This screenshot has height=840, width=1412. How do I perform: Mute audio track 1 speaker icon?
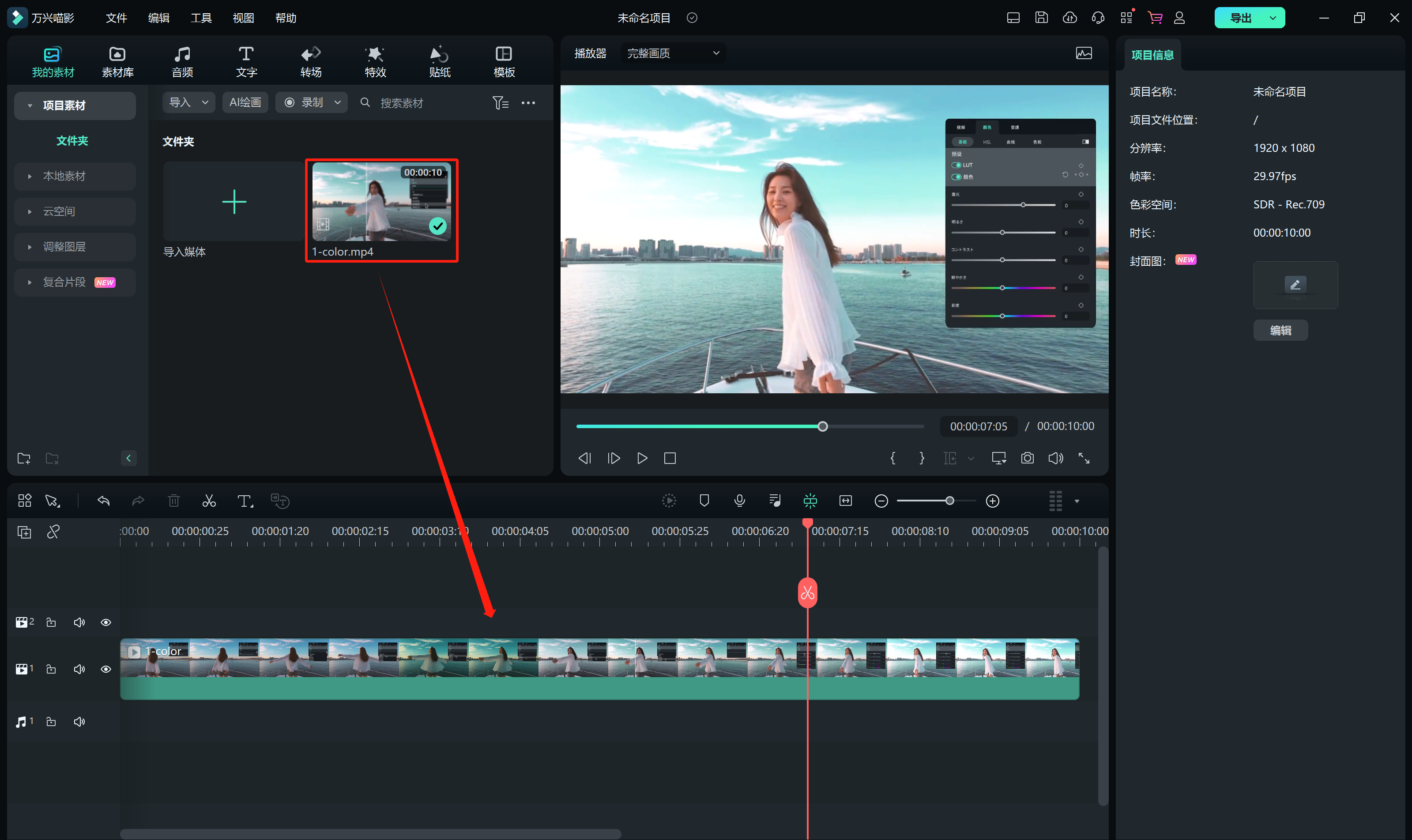[79, 722]
